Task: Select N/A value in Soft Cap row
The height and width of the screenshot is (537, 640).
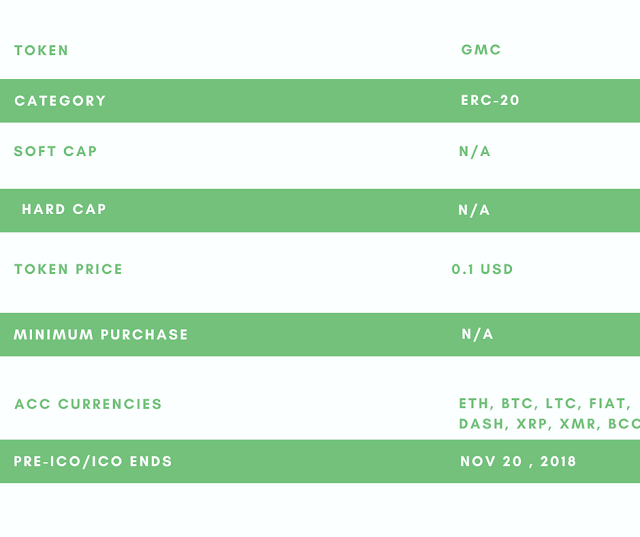Action: pos(475,152)
